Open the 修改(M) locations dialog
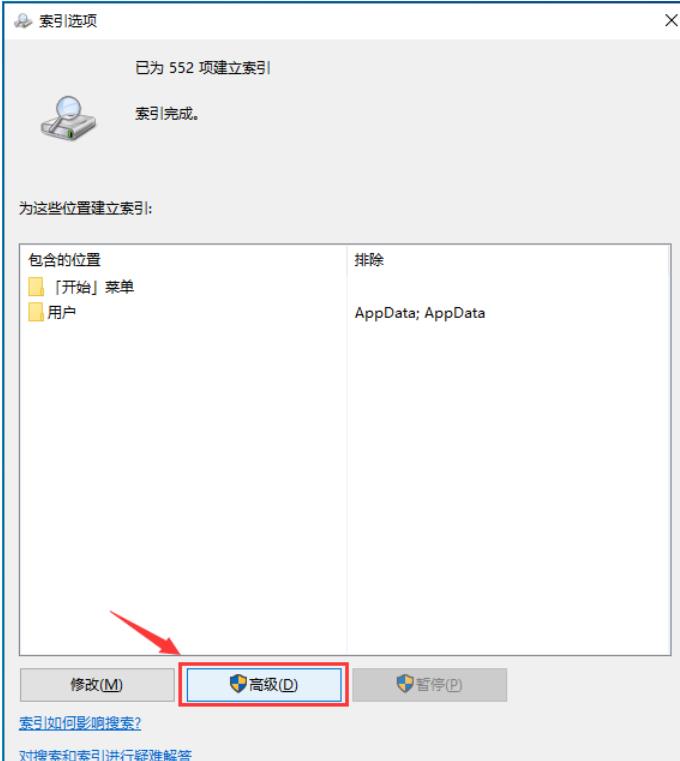 (x=97, y=685)
